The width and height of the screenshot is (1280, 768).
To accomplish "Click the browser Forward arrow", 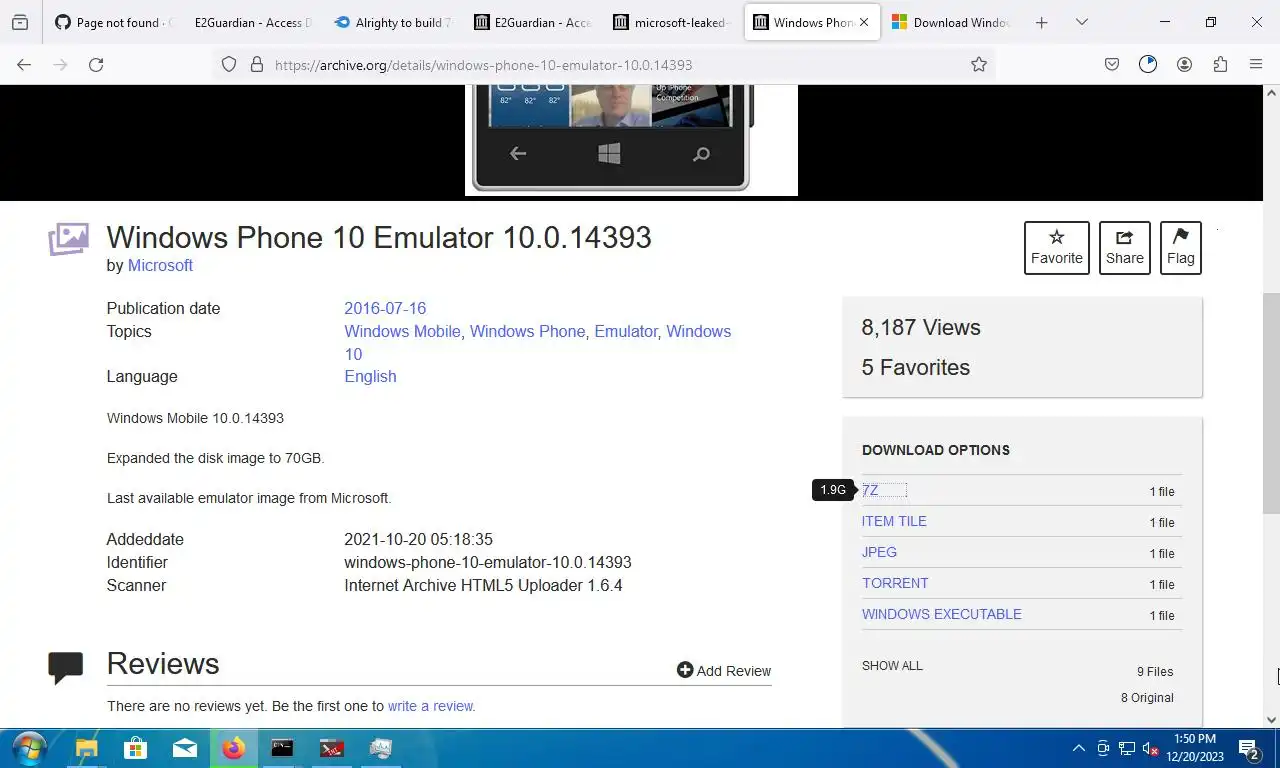I will (60, 64).
